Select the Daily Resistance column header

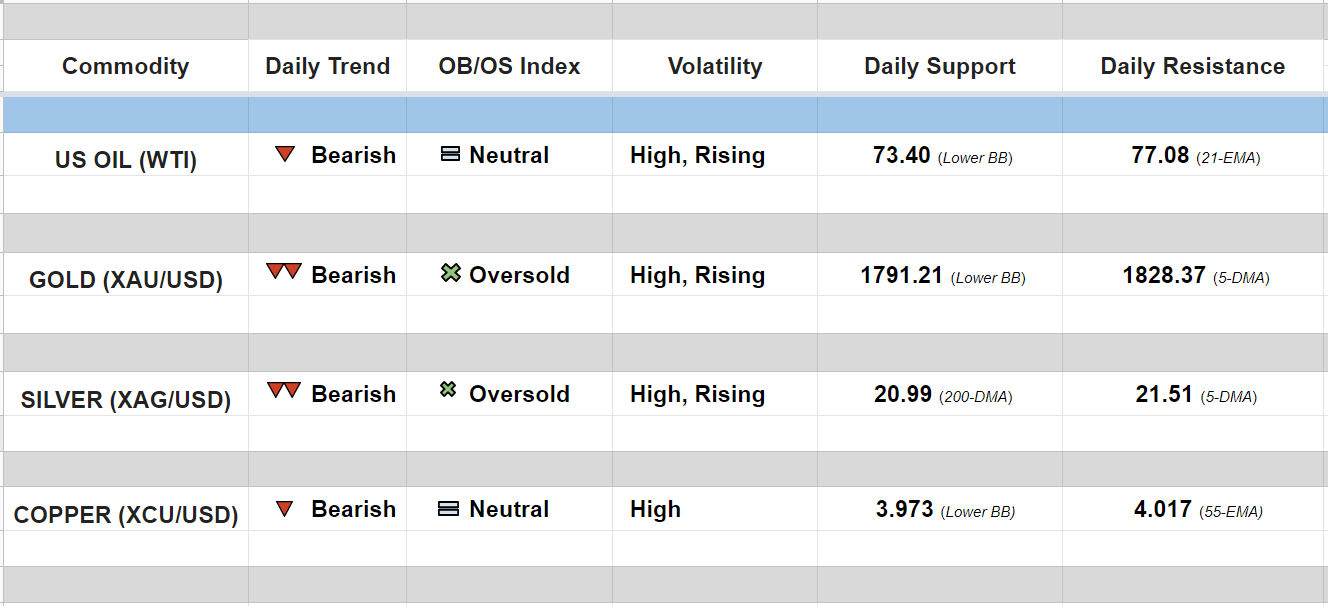click(1193, 66)
